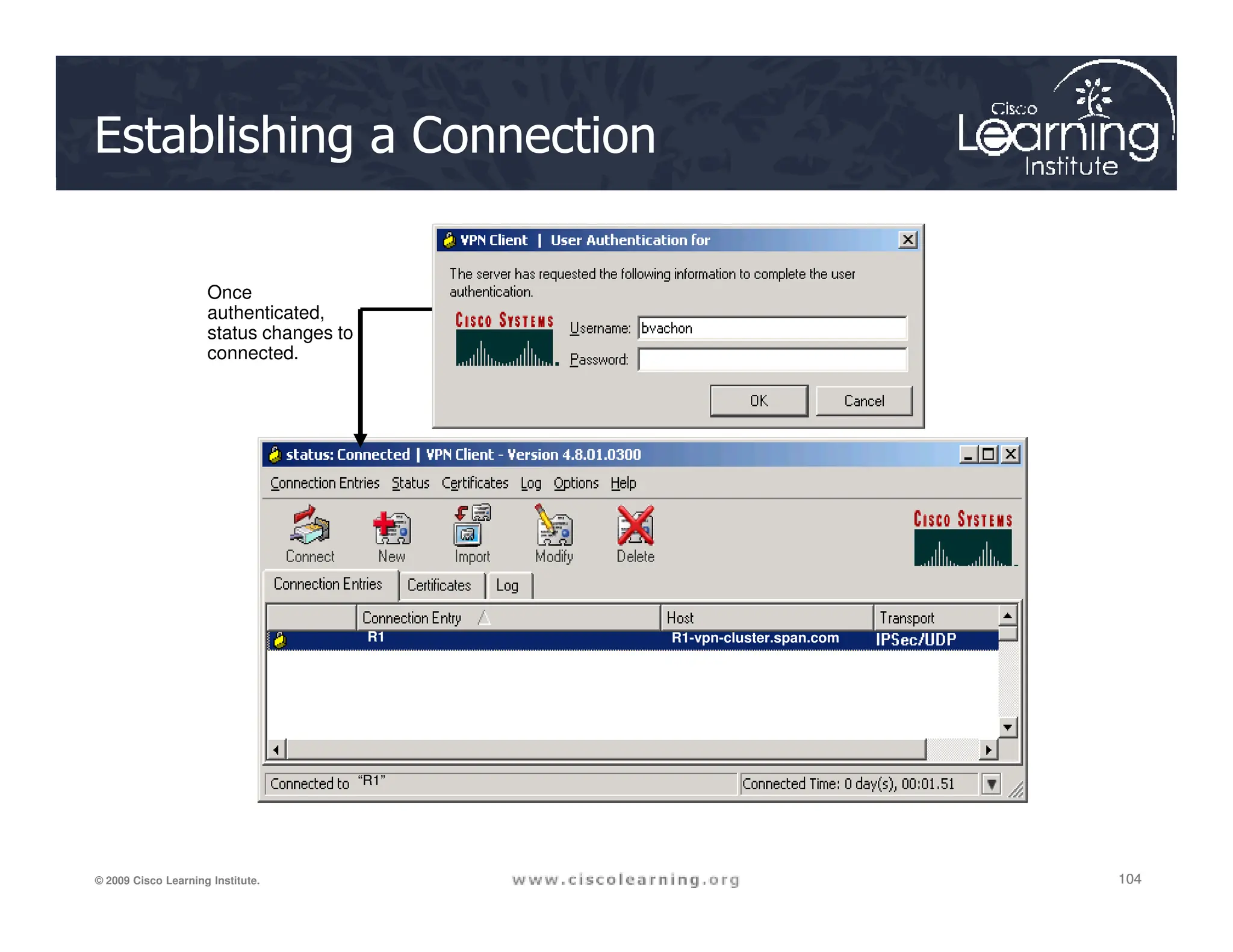Click the lock icon in status title bar
Image resolution: width=1233 pixels, height=952 pixels.
pyautogui.click(x=275, y=454)
